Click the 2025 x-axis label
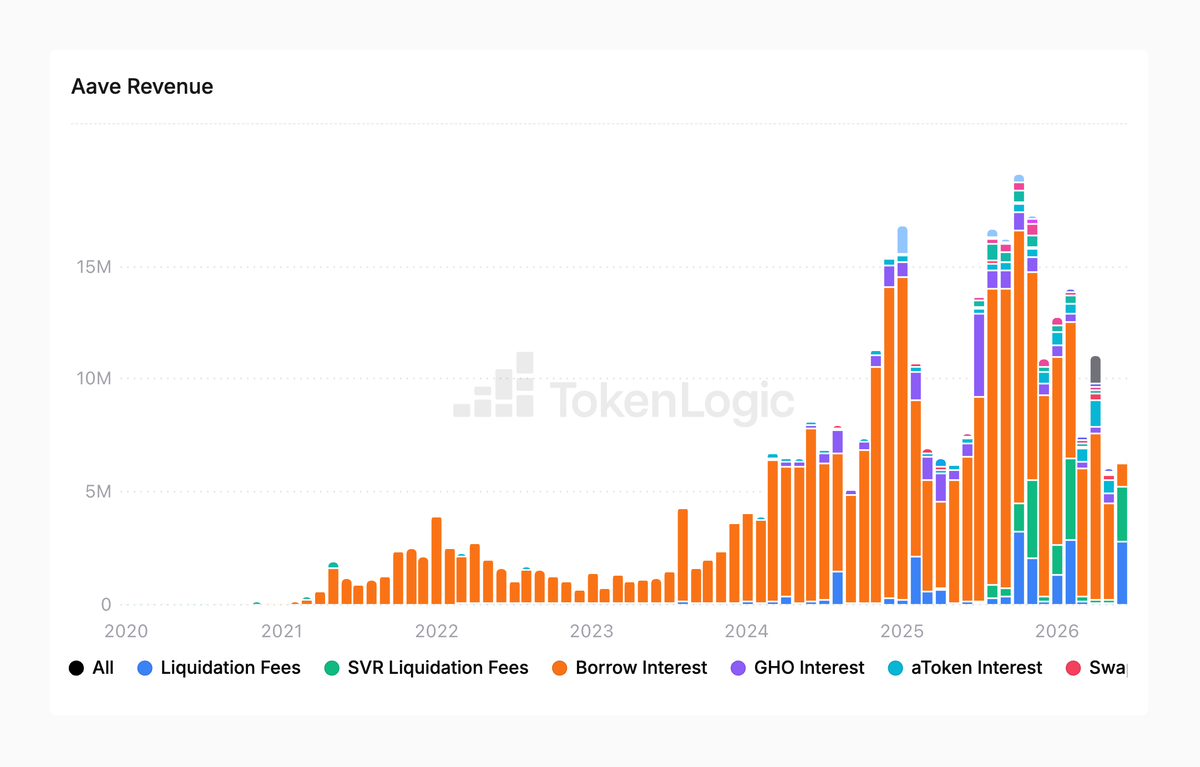 tap(902, 631)
